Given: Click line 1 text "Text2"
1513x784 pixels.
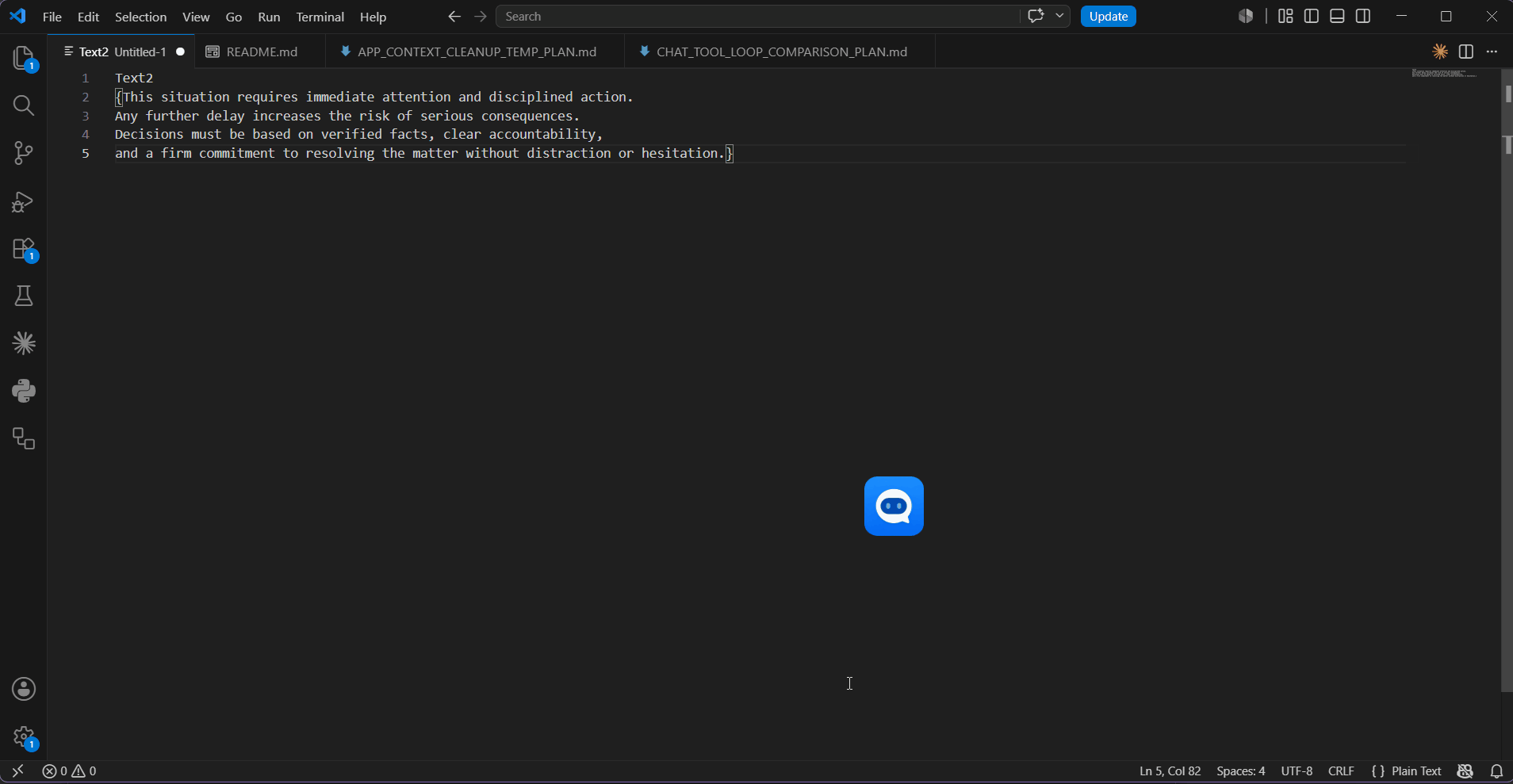Looking at the screenshot, I should pos(134,78).
